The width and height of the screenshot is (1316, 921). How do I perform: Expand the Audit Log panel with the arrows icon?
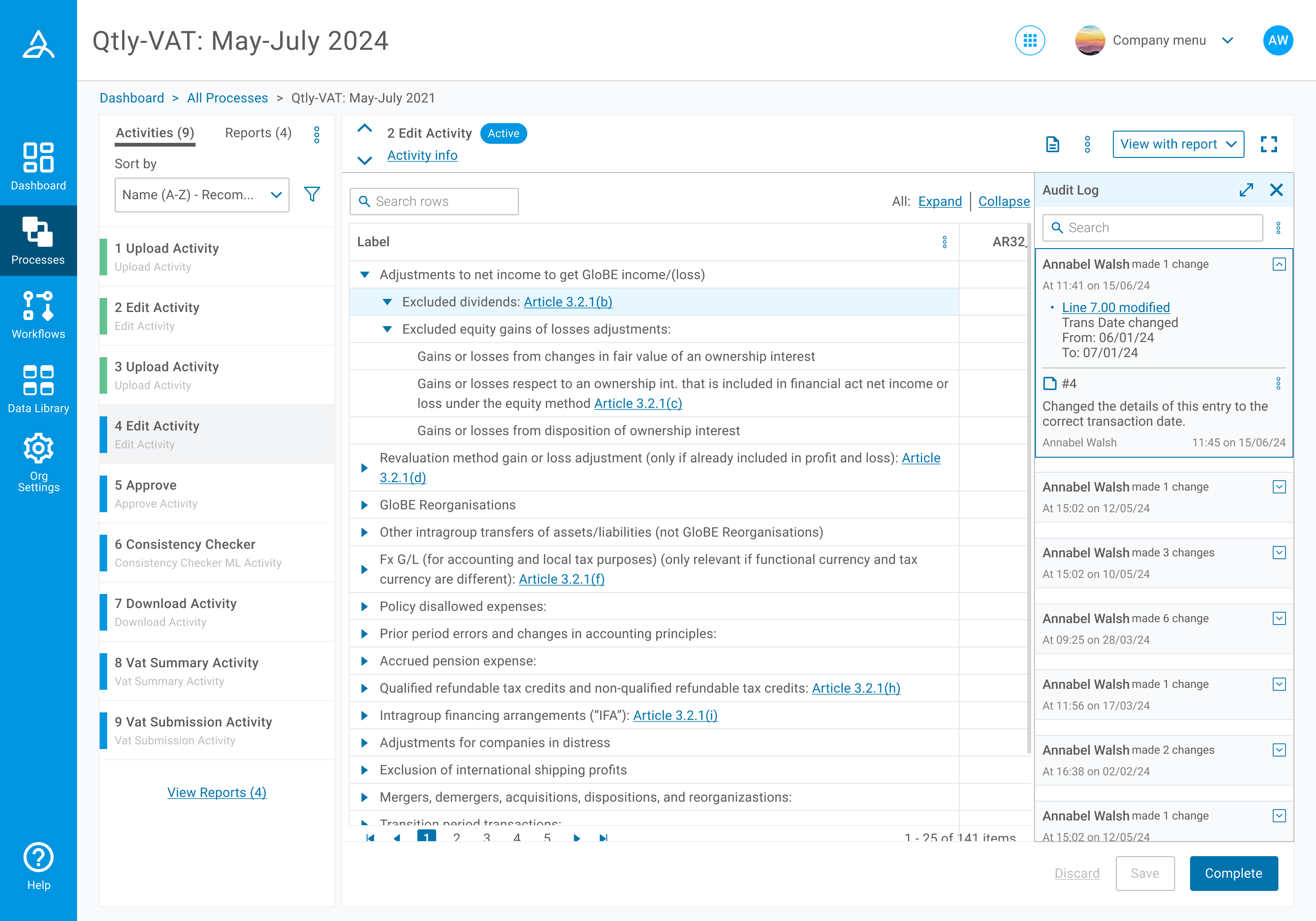[x=1246, y=190]
